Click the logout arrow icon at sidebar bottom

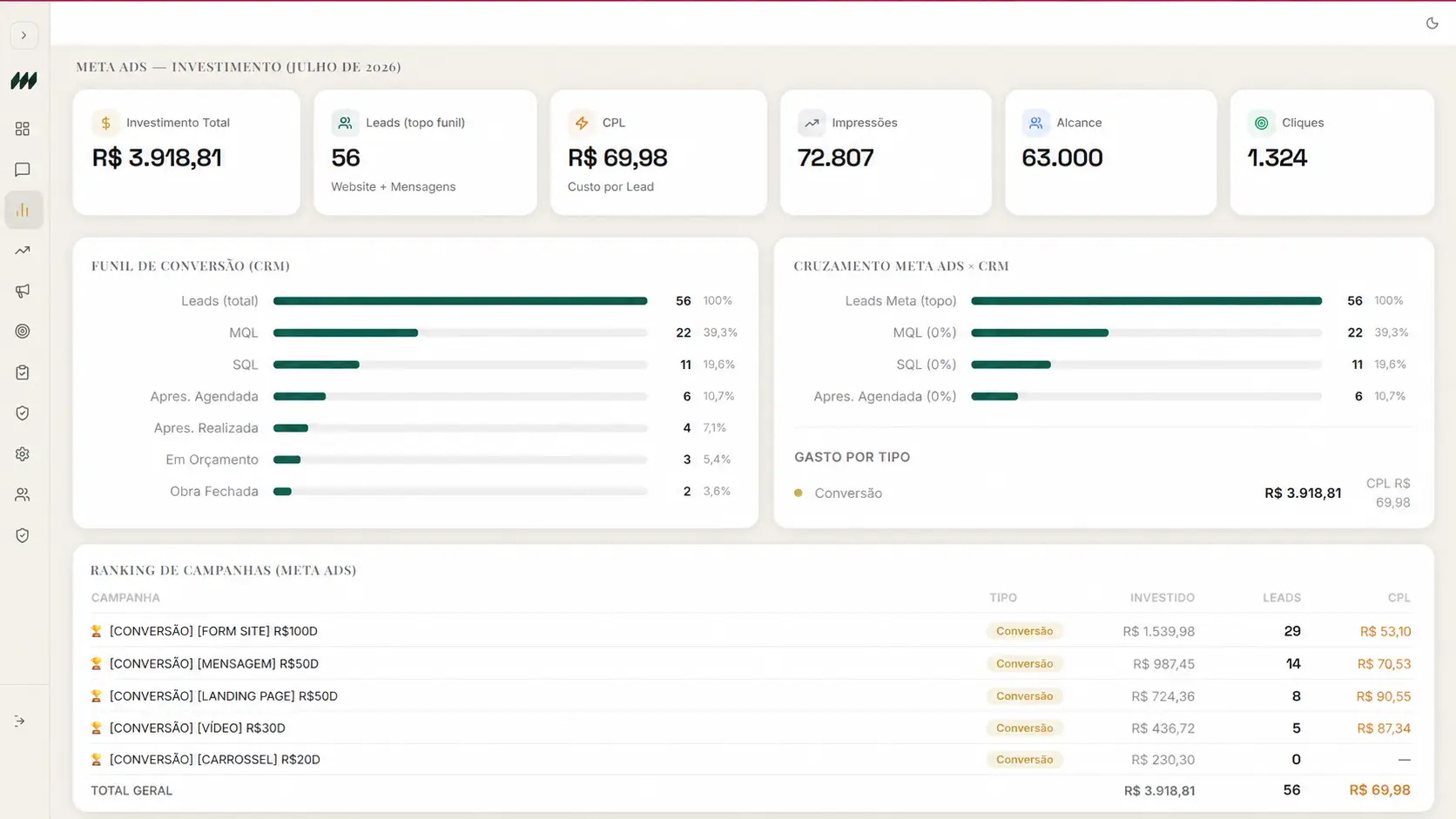click(20, 722)
